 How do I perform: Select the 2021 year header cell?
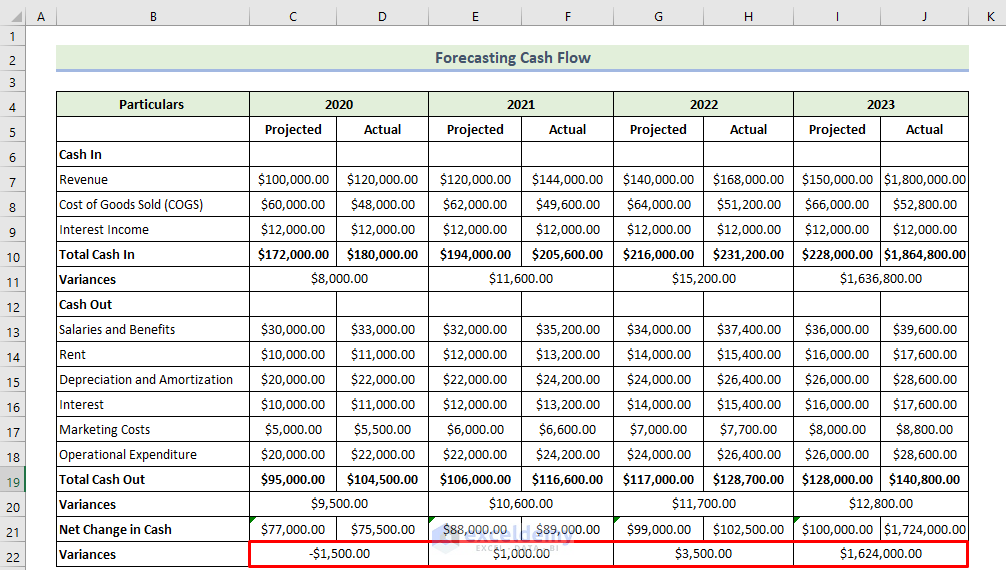click(520, 105)
